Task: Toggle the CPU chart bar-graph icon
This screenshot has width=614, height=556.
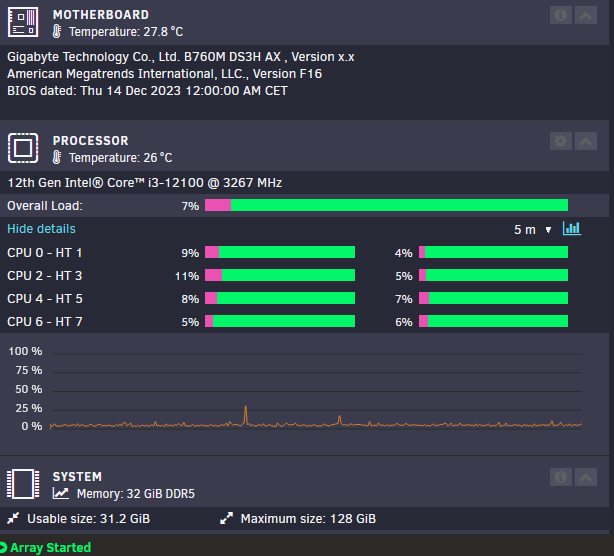Action: point(572,228)
